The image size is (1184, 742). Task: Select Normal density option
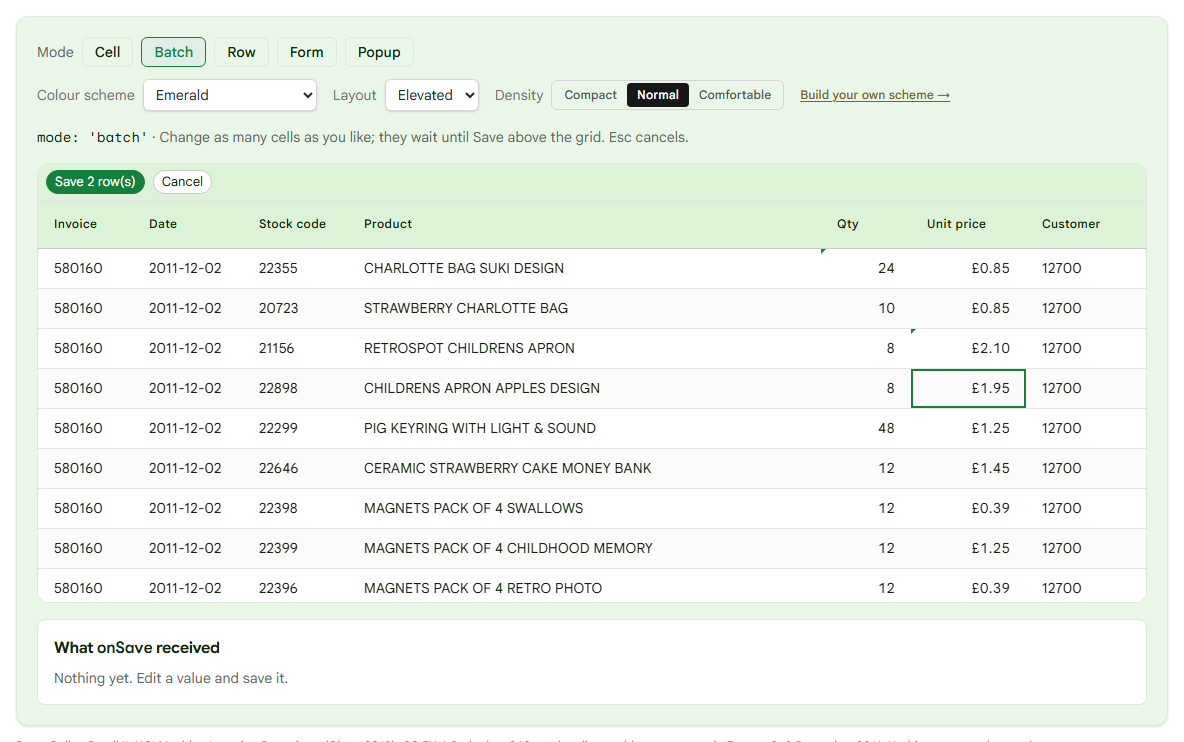(658, 95)
